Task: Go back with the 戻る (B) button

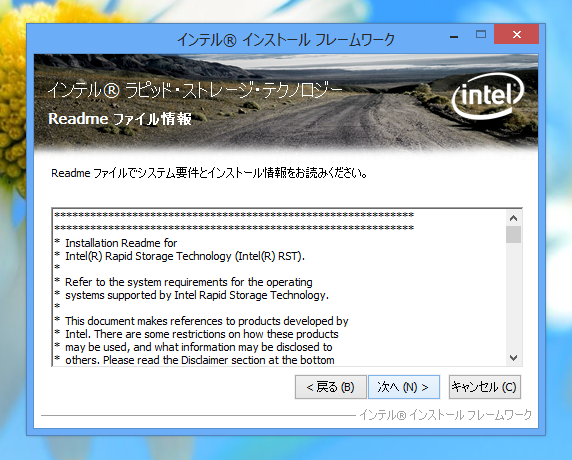Action: tap(331, 387)
